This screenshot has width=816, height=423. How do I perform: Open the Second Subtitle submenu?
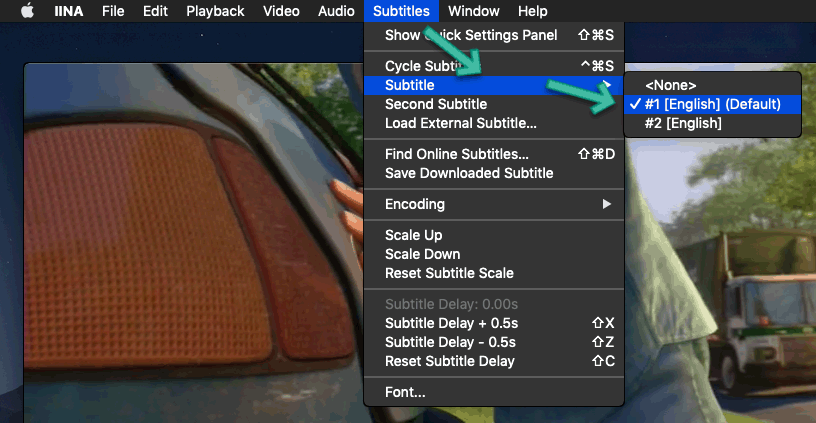[x=494, y=104]
